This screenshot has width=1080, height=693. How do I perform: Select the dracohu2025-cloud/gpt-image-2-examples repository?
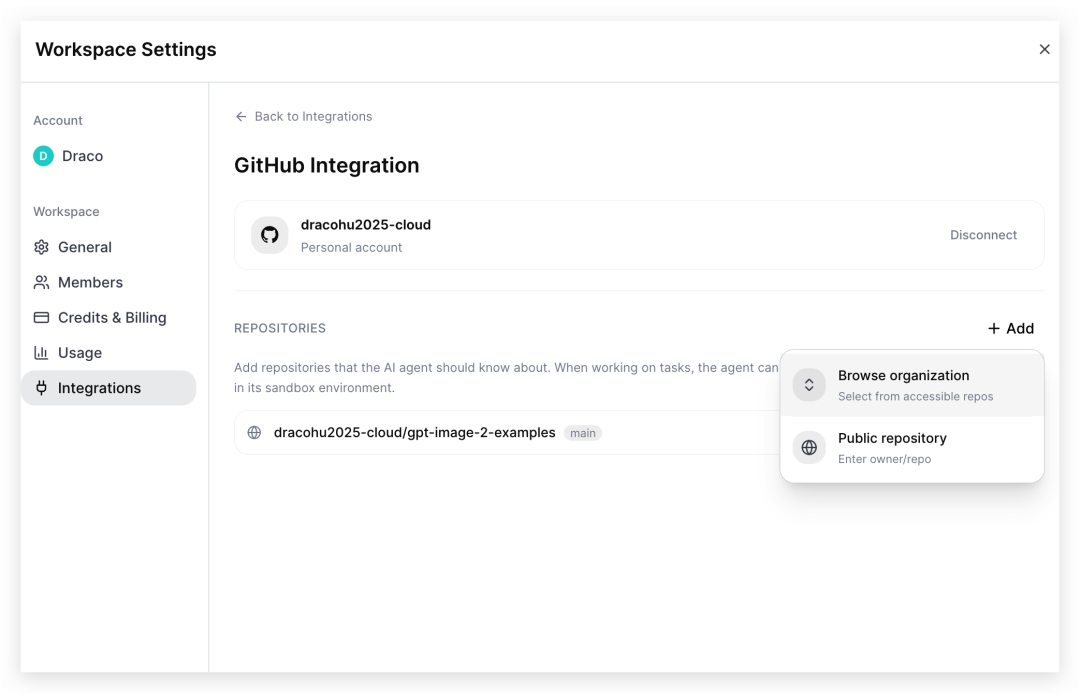tap(415, 433)
